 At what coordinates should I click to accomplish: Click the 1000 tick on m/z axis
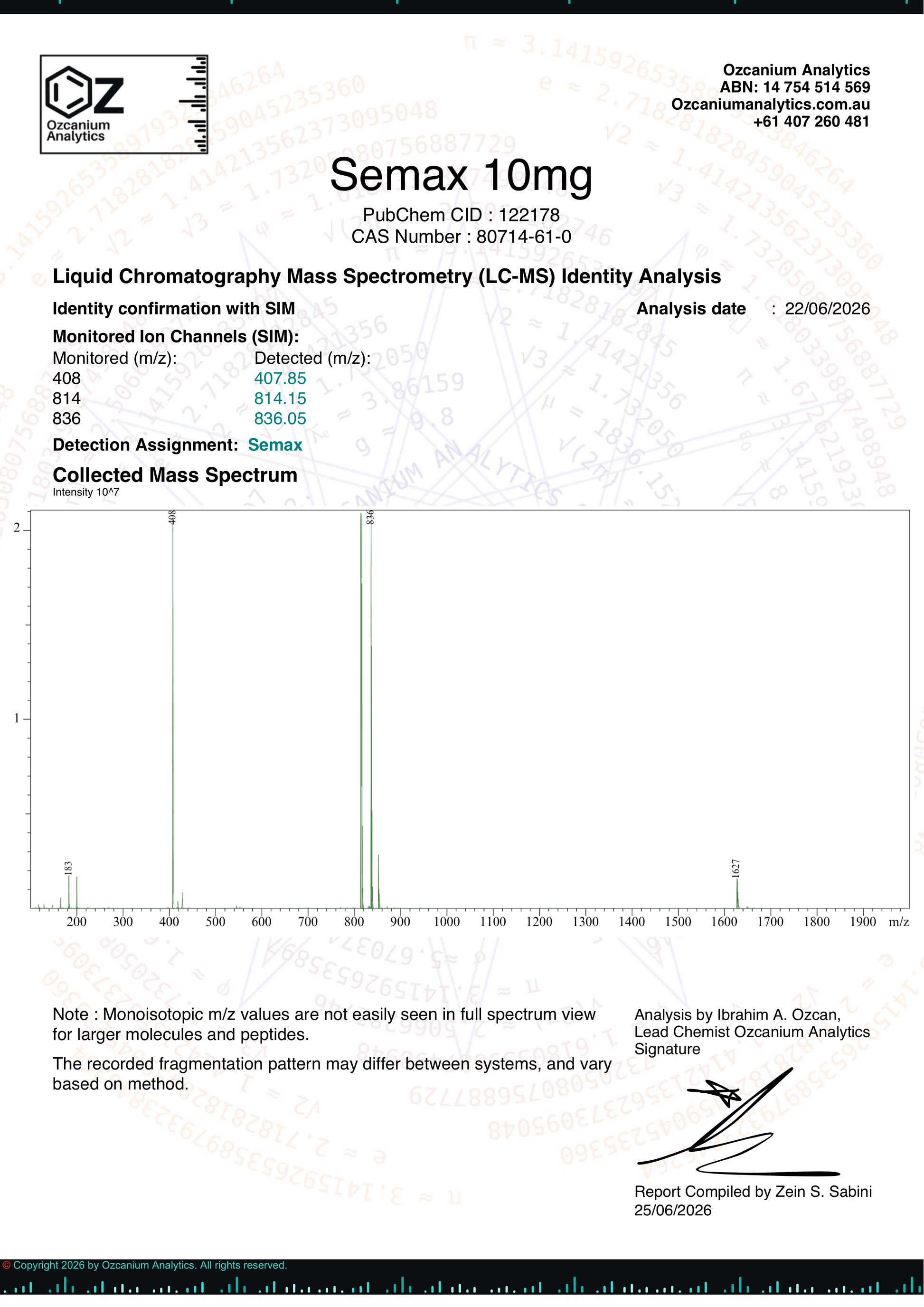pos(447,922)
